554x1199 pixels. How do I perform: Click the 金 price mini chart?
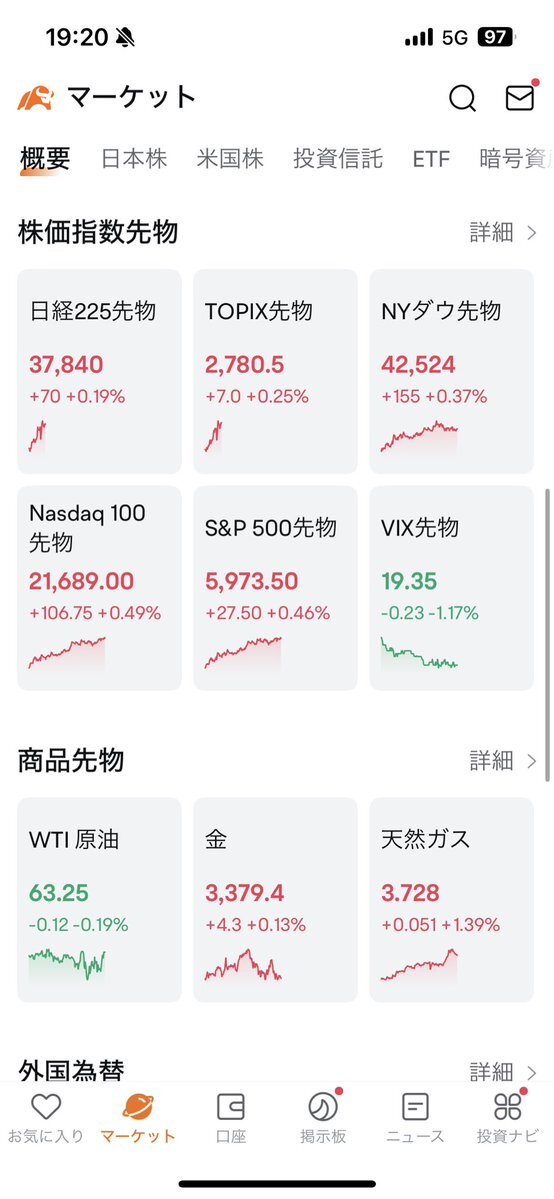coord(243,965)
